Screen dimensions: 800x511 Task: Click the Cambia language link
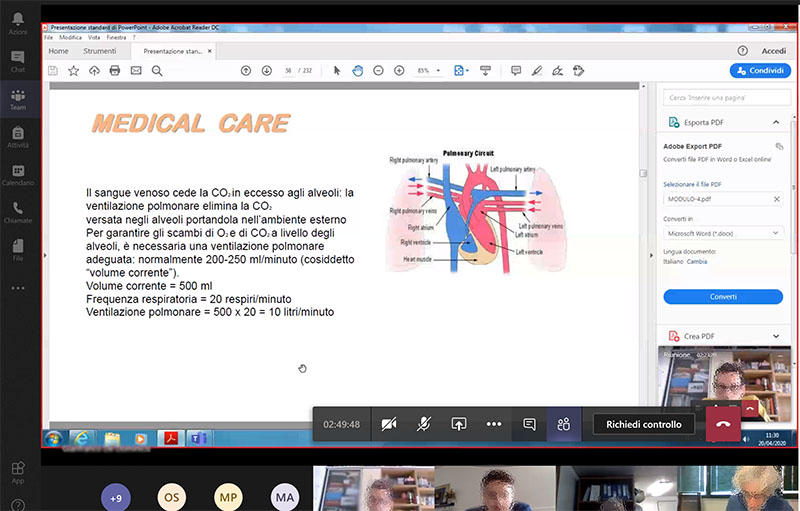[697, 262]
